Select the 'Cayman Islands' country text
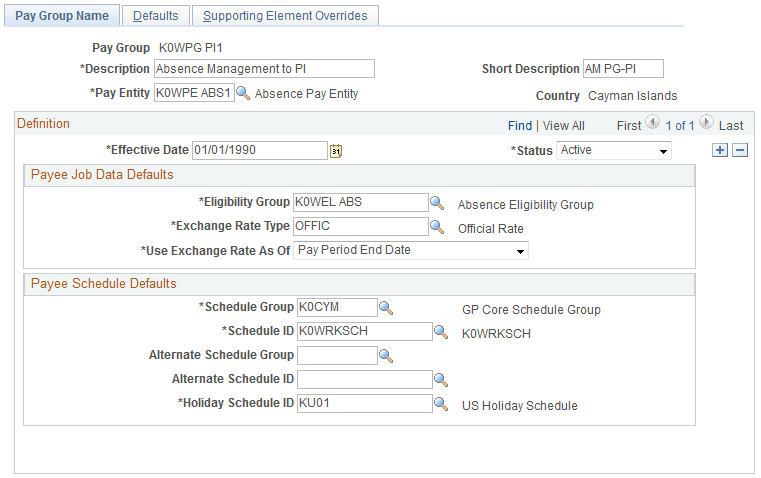The height and width of the screenshot is (478, 761). tap(632, 96)
